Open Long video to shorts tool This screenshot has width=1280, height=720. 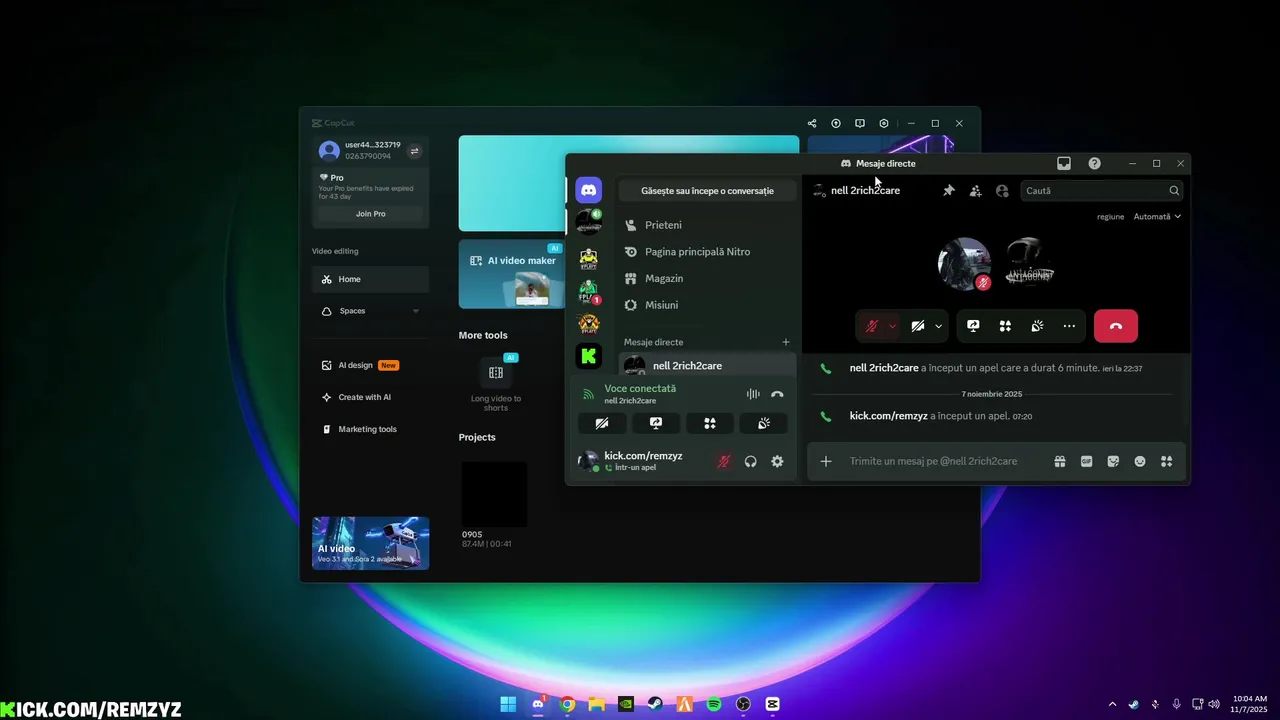(496, 384)
